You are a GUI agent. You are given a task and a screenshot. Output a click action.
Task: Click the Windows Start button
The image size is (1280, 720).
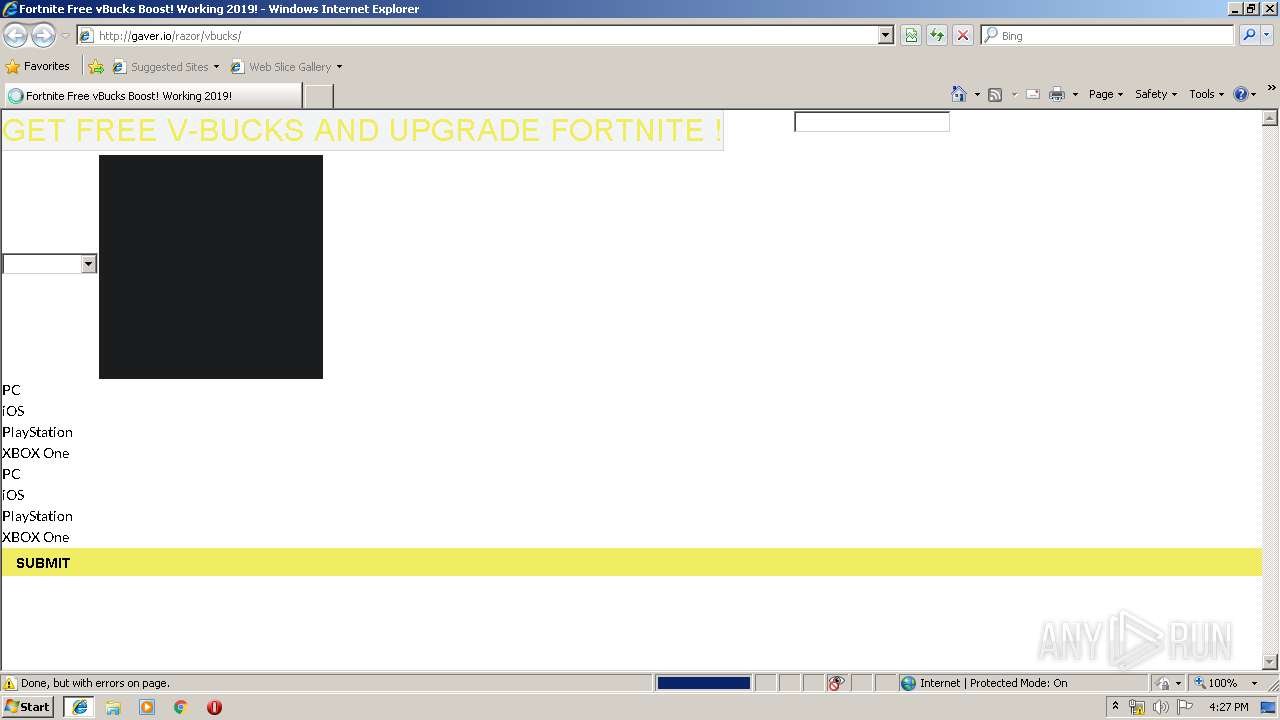point(28,707)
